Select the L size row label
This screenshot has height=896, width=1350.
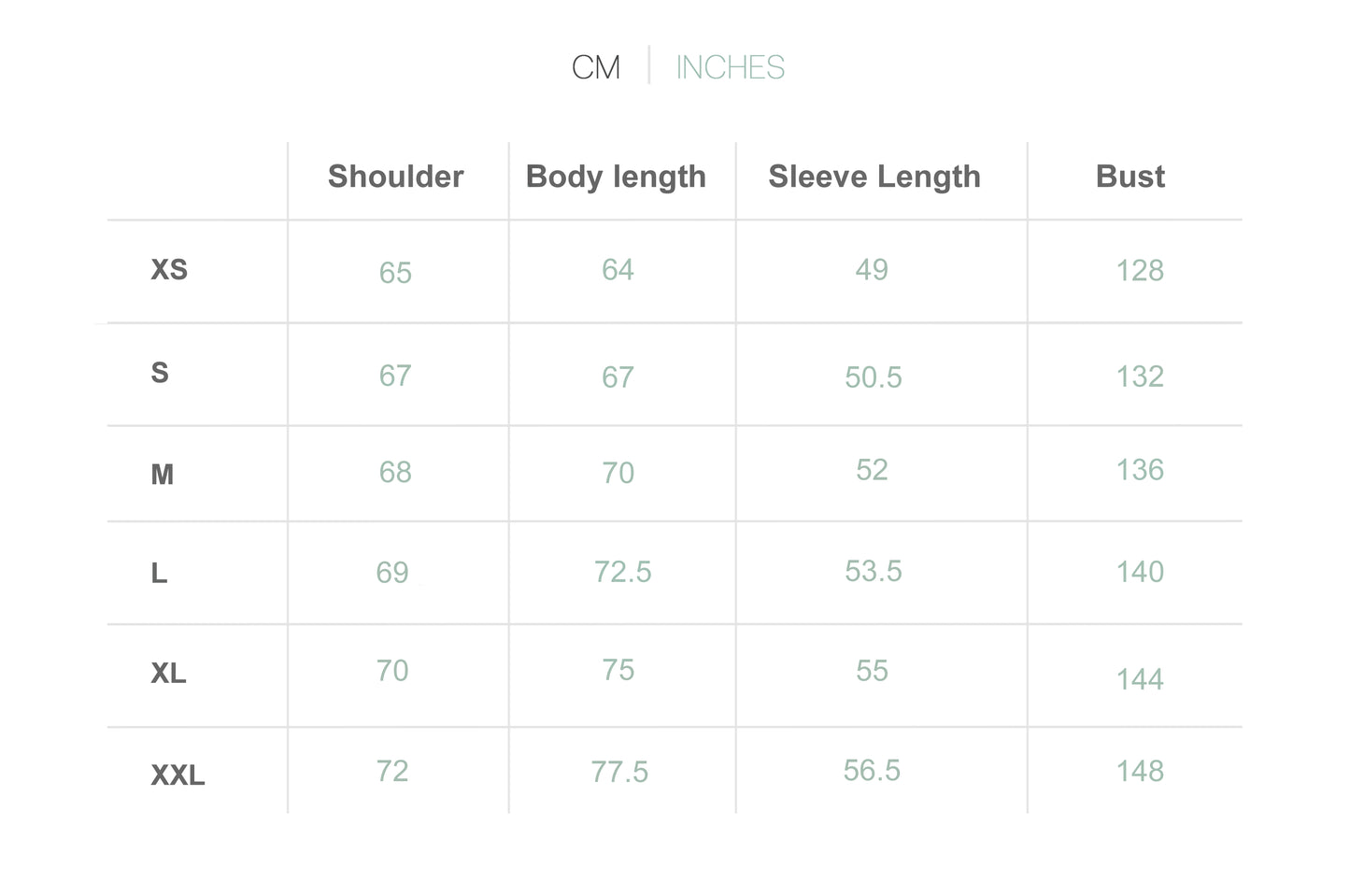[159, 573]
